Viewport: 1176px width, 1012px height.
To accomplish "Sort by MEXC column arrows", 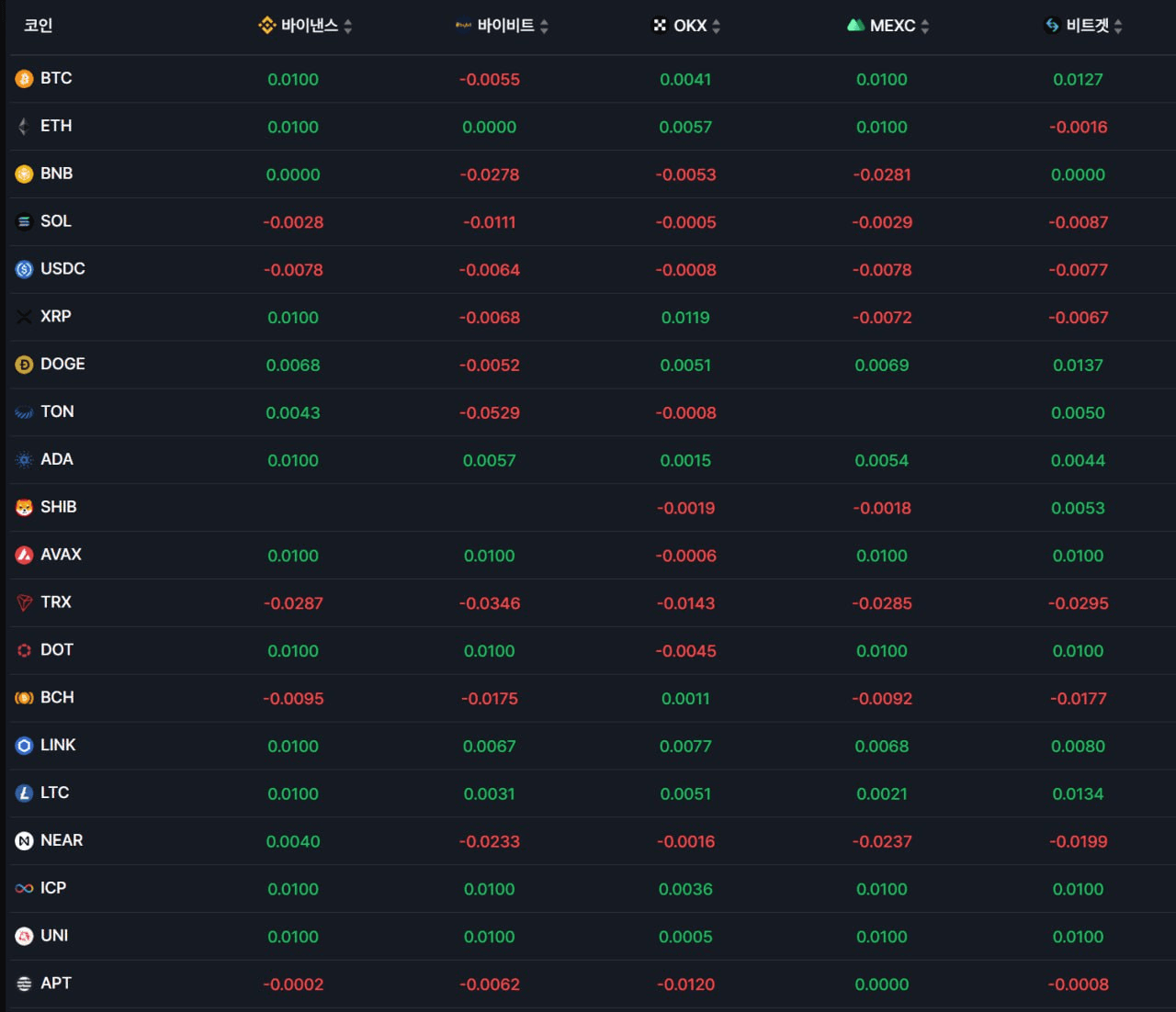I will coord(925,27).
